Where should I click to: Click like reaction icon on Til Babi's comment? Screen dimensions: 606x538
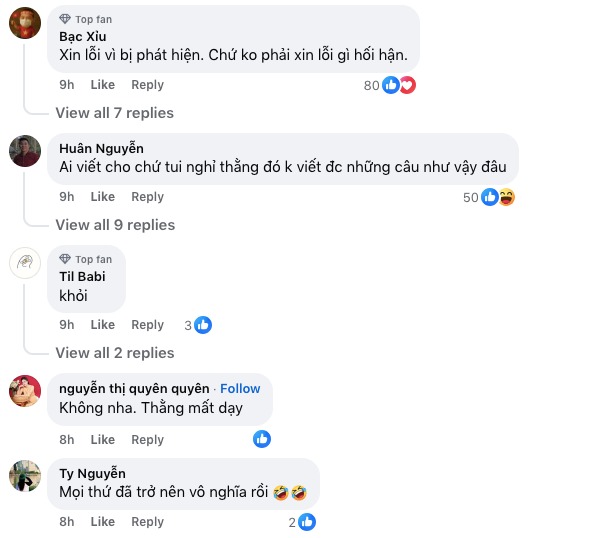(x=203, y=325)
